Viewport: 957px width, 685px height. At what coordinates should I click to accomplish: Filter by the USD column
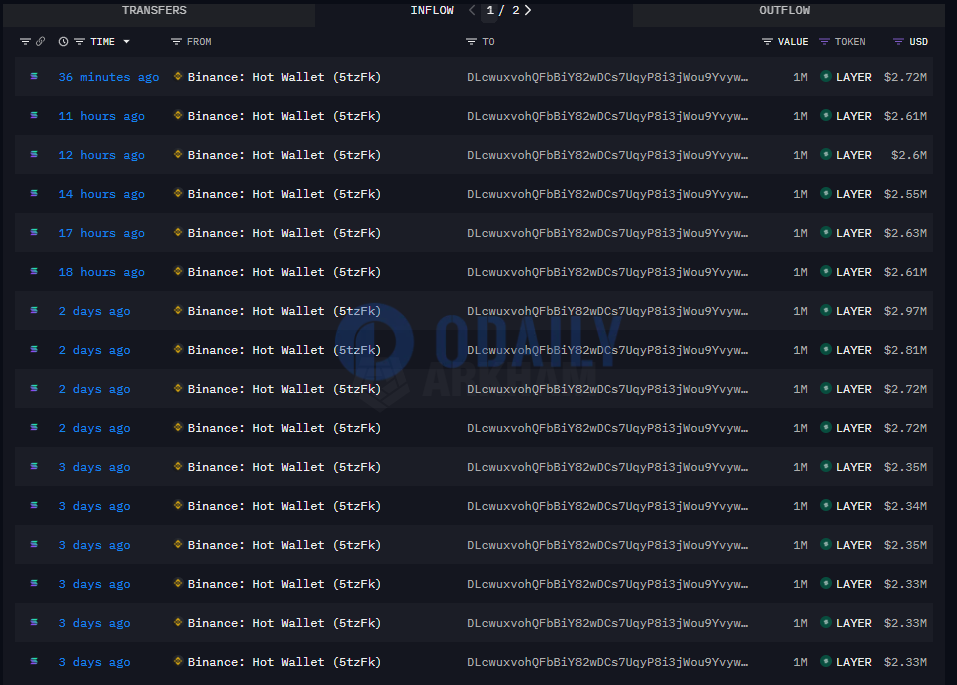[898, 42]
